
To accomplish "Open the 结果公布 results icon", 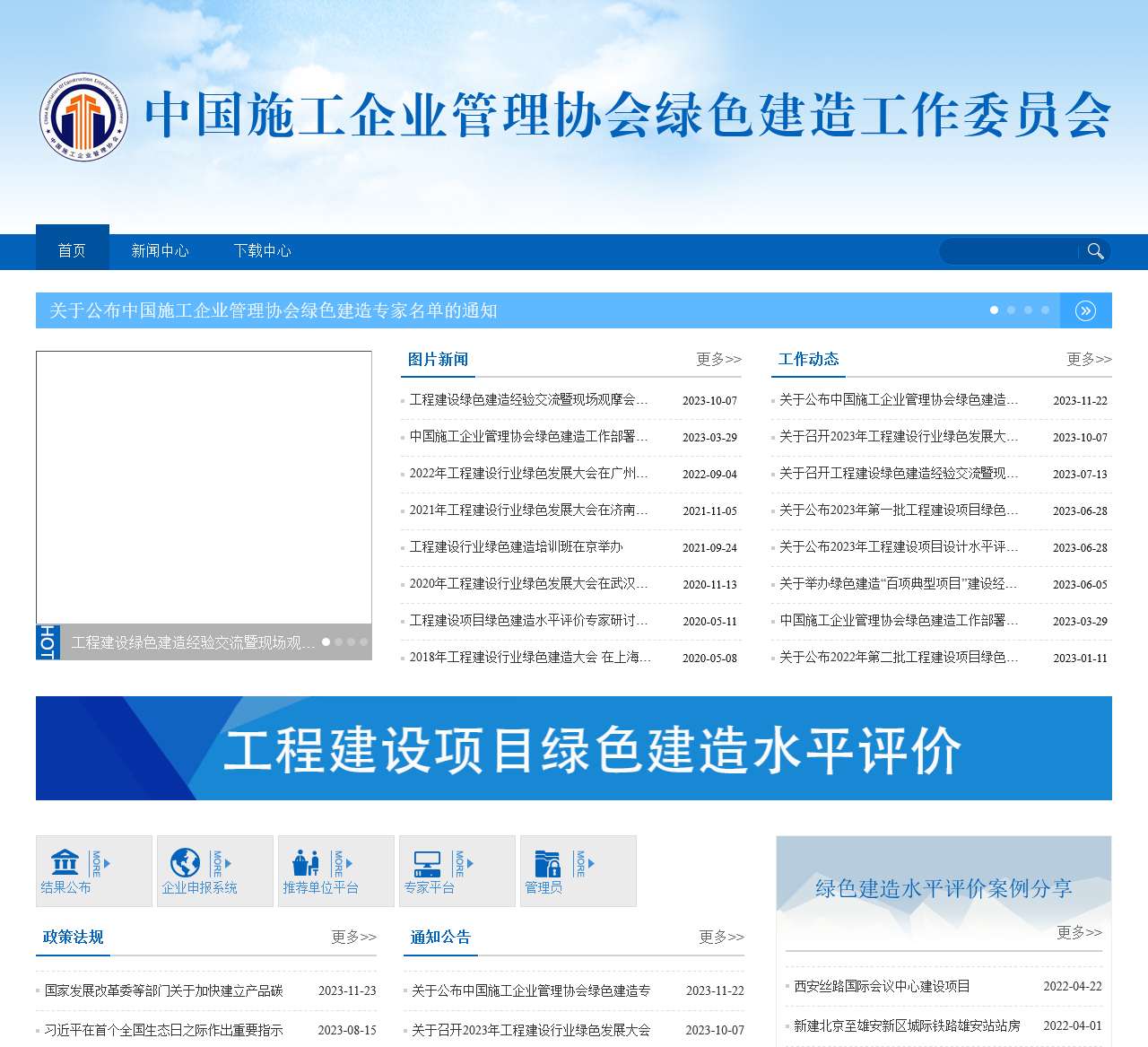I will pyautogui.click(x=64, y=863).
